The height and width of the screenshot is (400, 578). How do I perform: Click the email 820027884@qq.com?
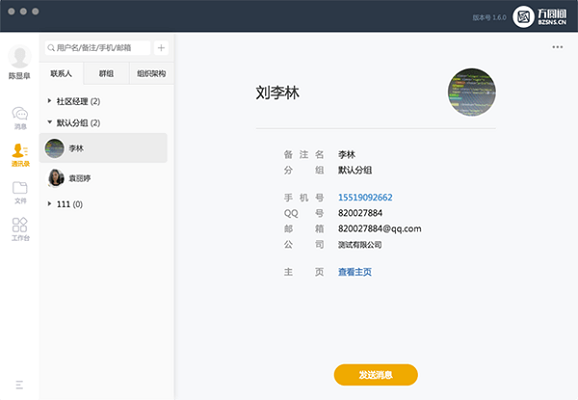tap(380, 229)
